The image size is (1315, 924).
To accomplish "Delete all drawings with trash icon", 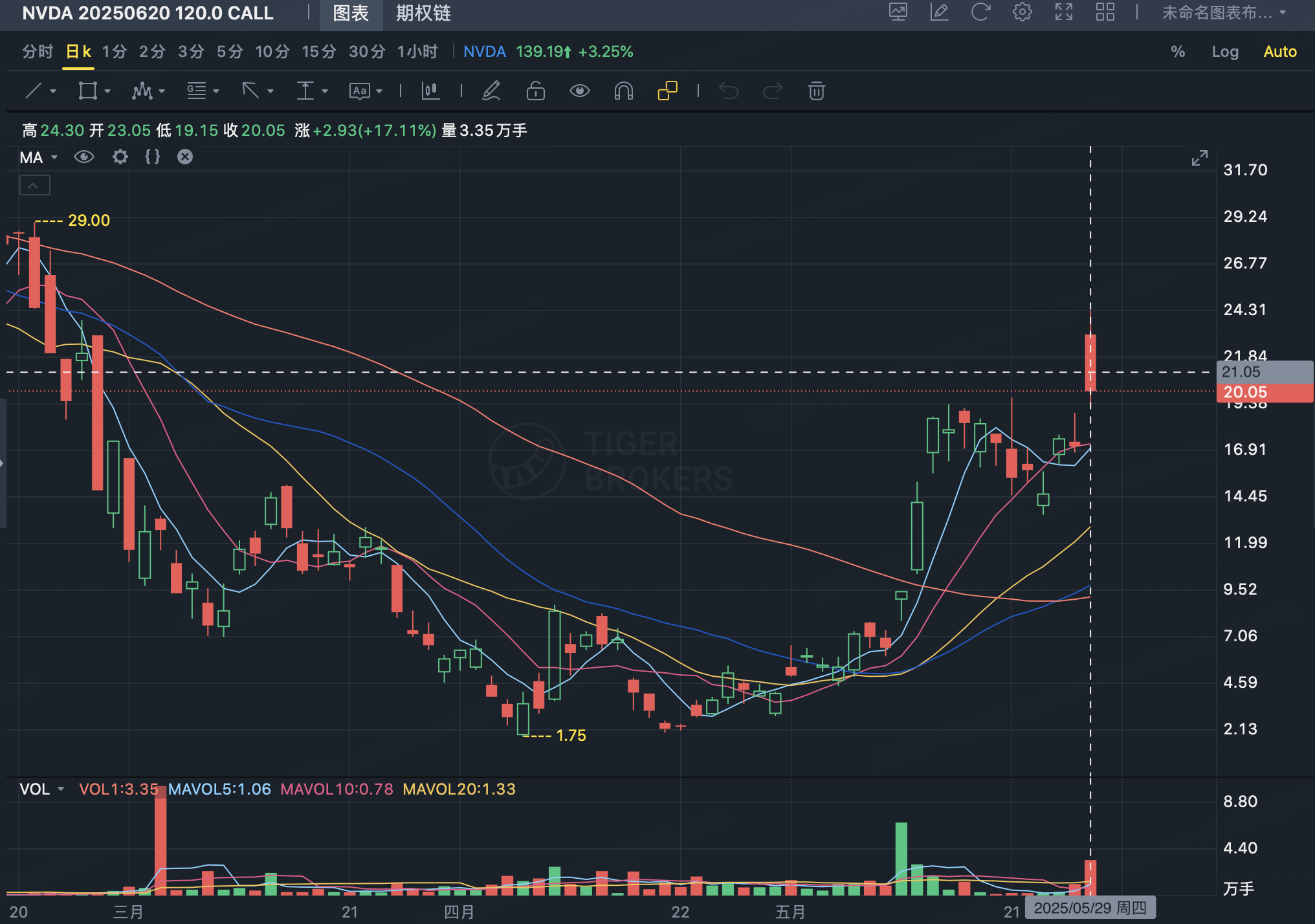I will [x=817, y=91].
